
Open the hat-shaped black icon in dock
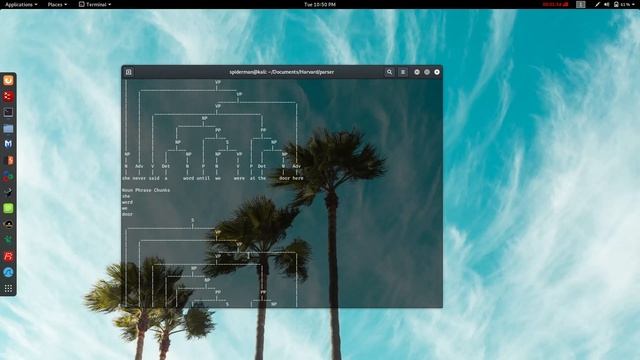tap(8, 224)
